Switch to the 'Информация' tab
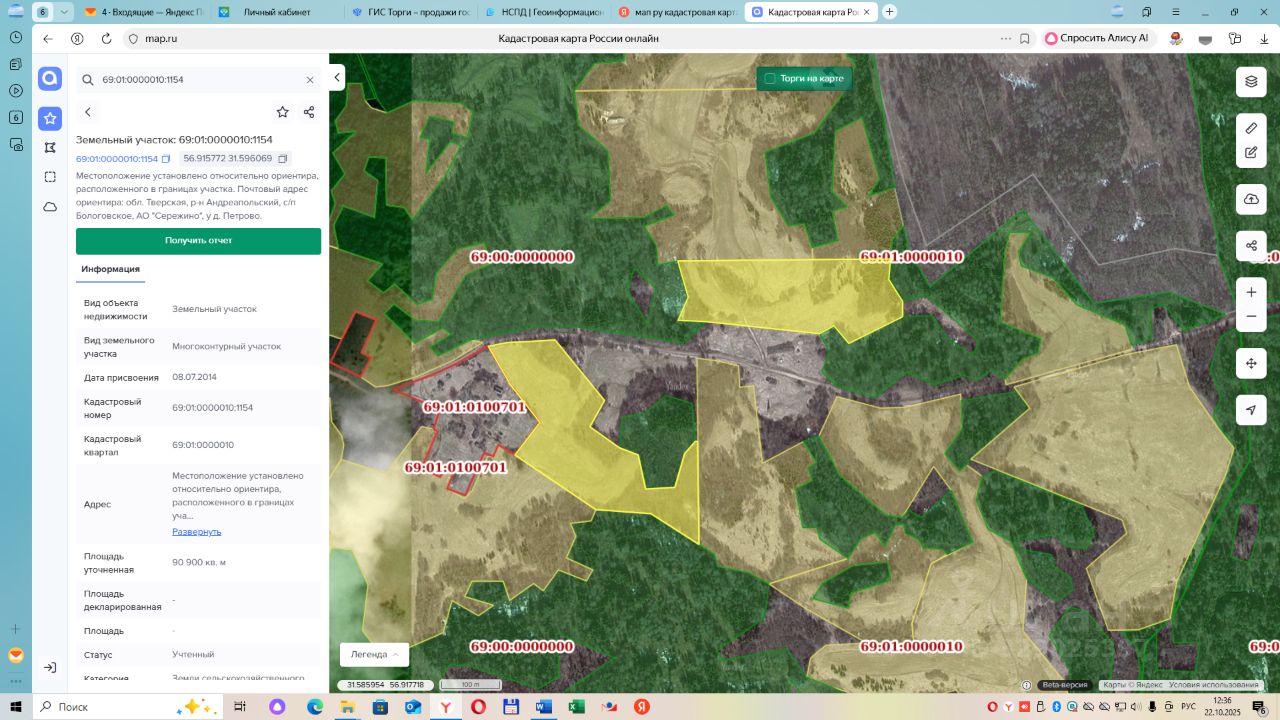The height and width of the screenshot is (720, 1280). [x=110, y=269]
